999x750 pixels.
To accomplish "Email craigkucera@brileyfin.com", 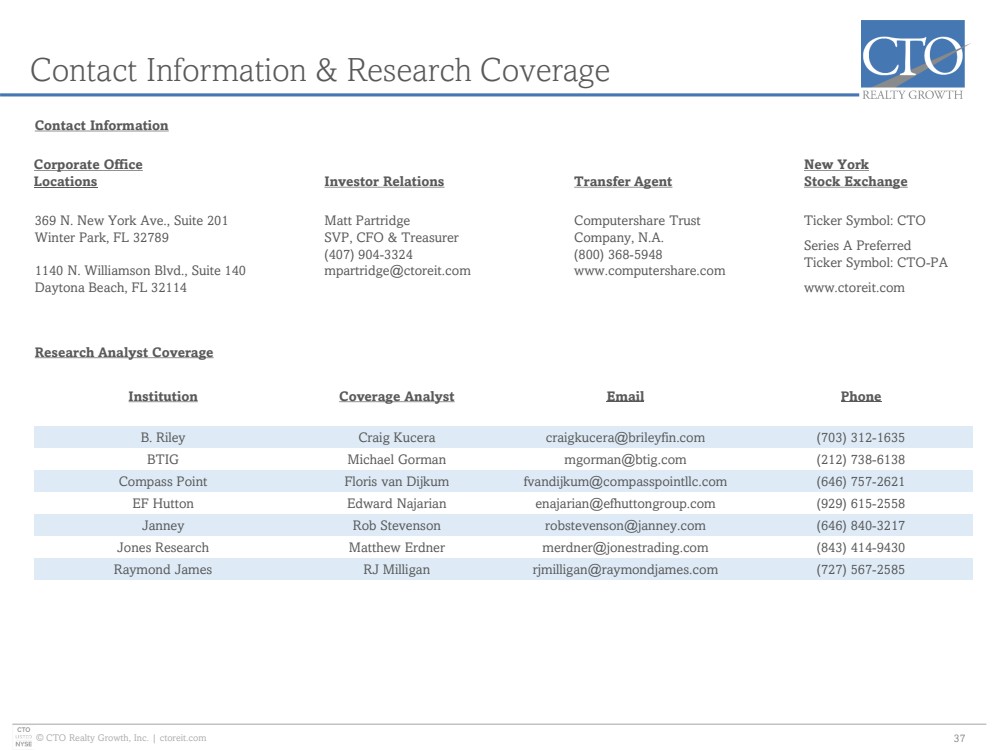I will [x=625, y=438].
